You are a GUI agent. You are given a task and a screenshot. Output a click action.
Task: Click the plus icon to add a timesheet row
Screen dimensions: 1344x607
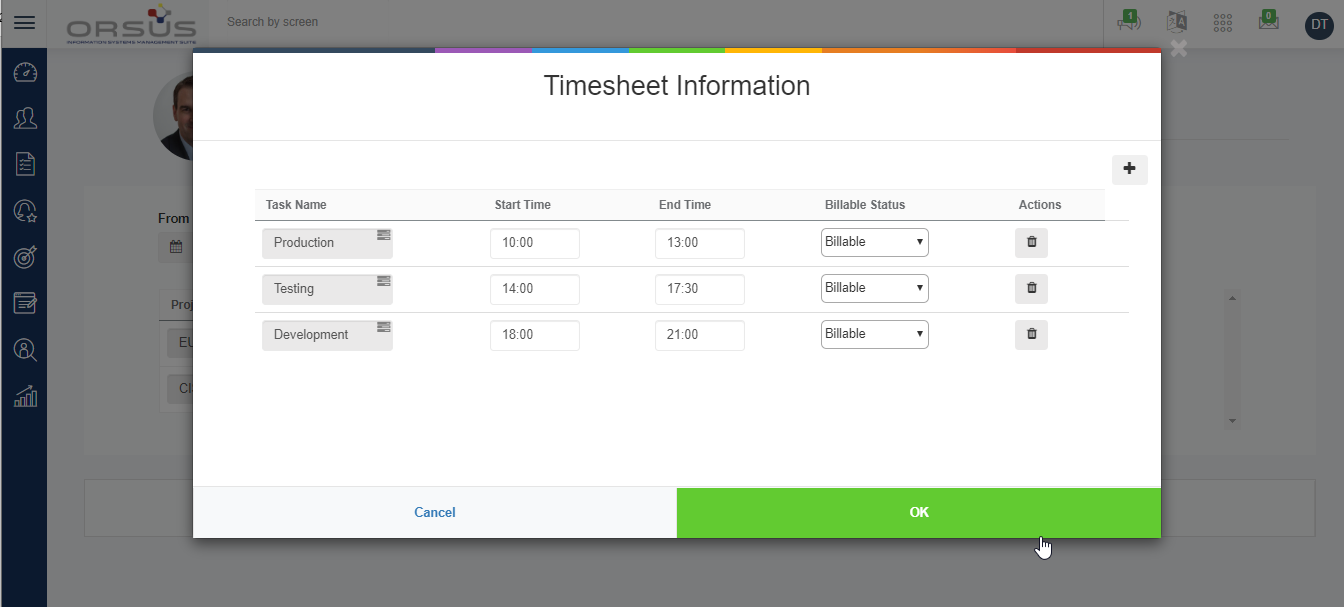1129,170
